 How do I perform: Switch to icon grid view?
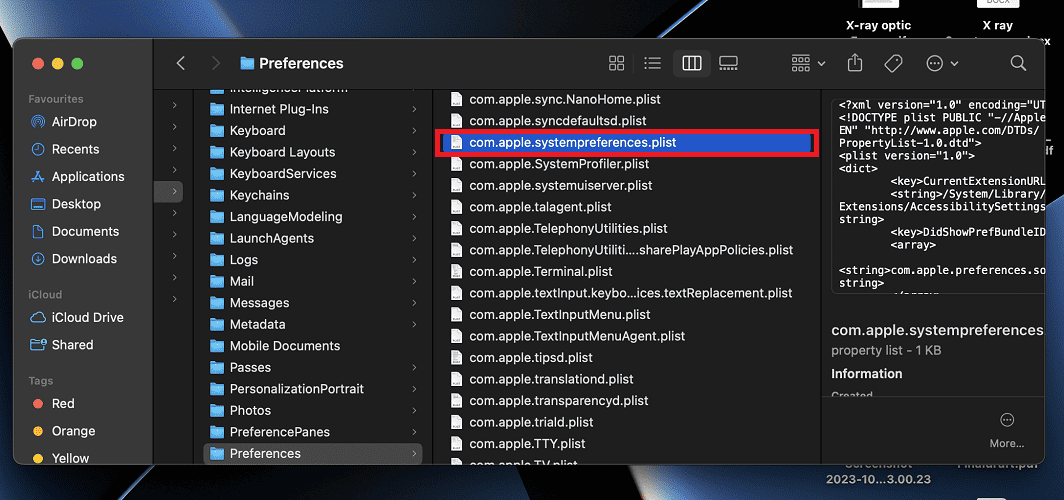coord(617,63)
